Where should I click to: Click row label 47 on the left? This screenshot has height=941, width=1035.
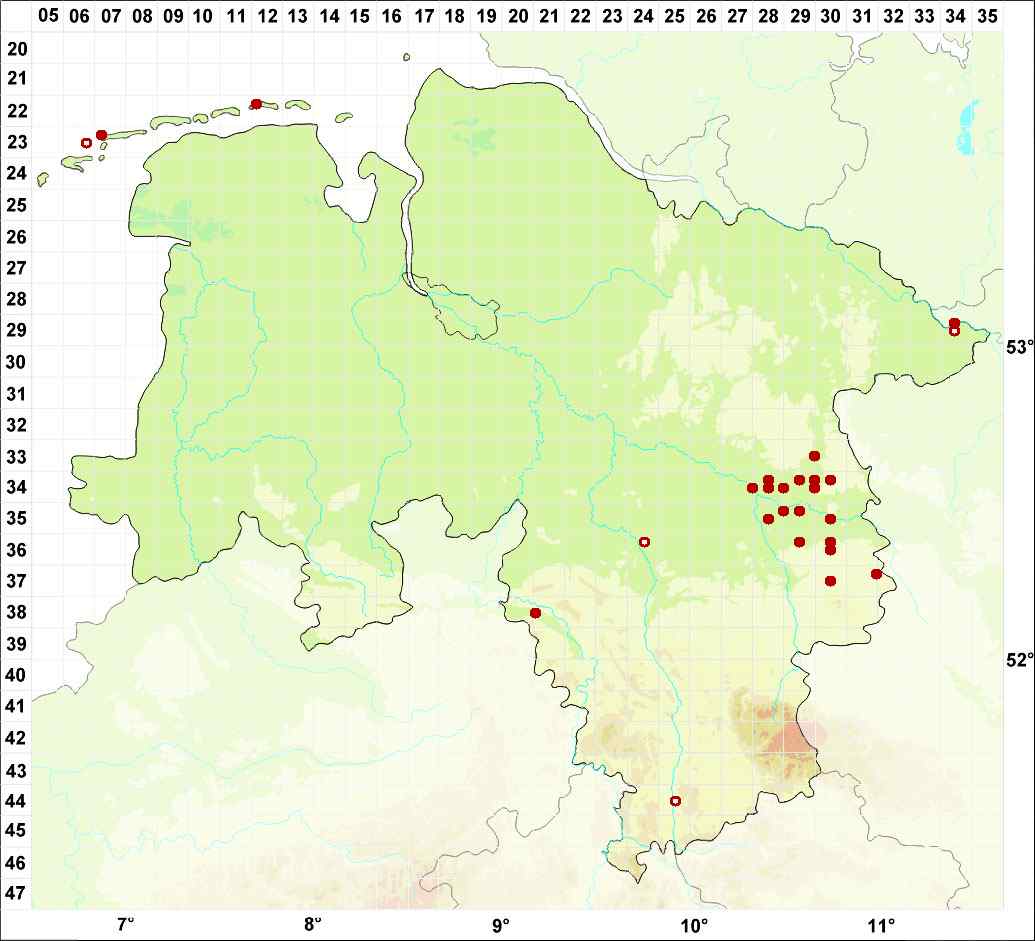17,893
